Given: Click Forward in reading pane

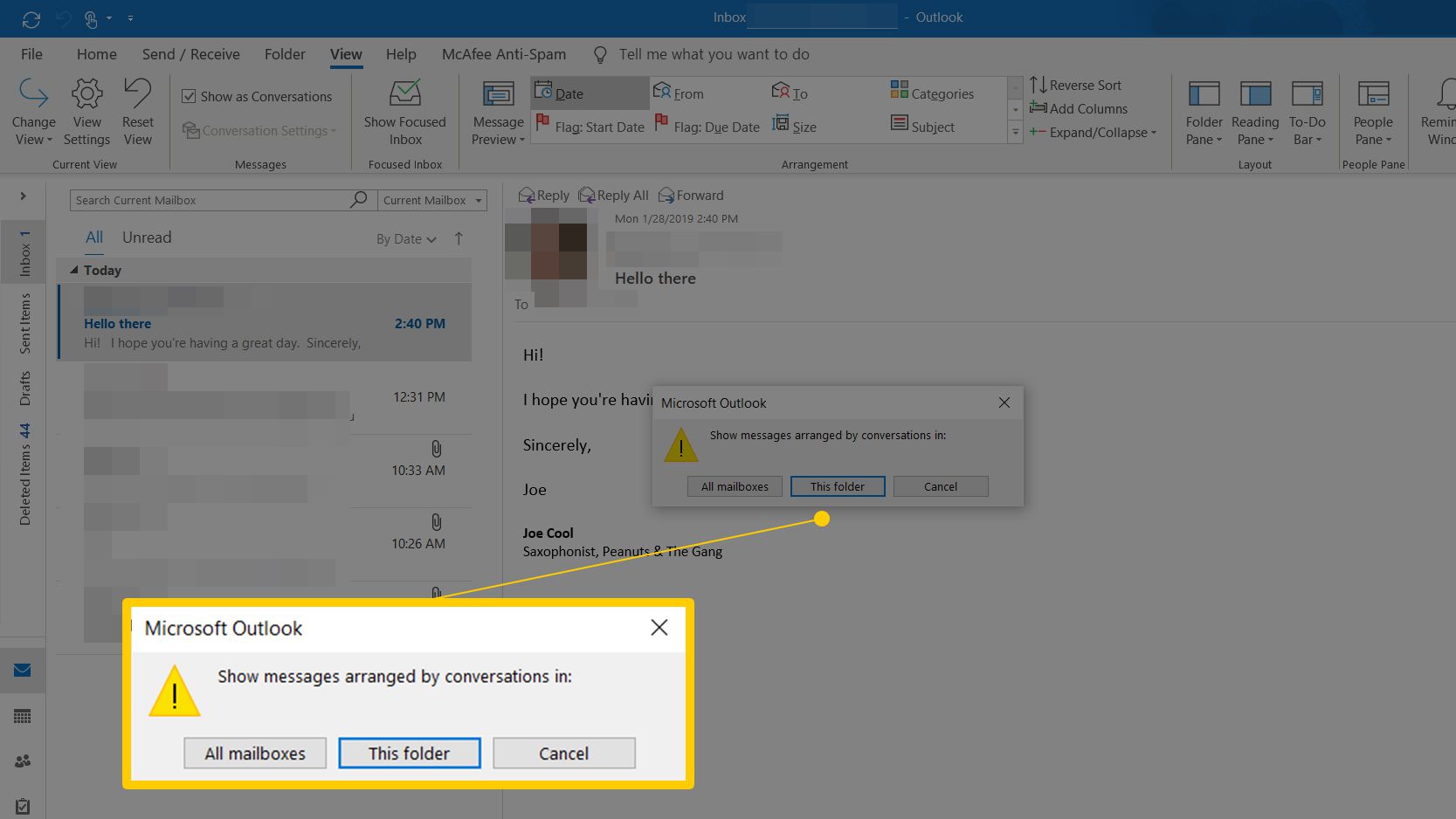Looking at the screenshot, I should (691, 196).
